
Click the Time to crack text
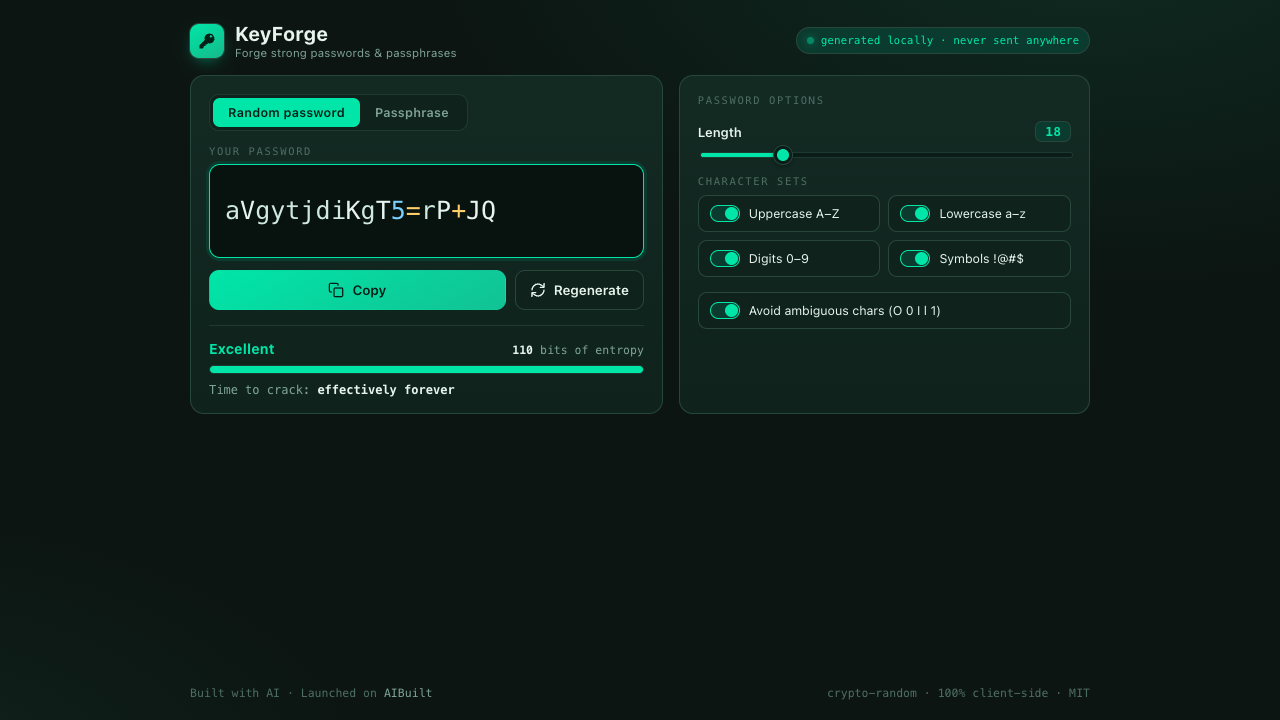332,390
